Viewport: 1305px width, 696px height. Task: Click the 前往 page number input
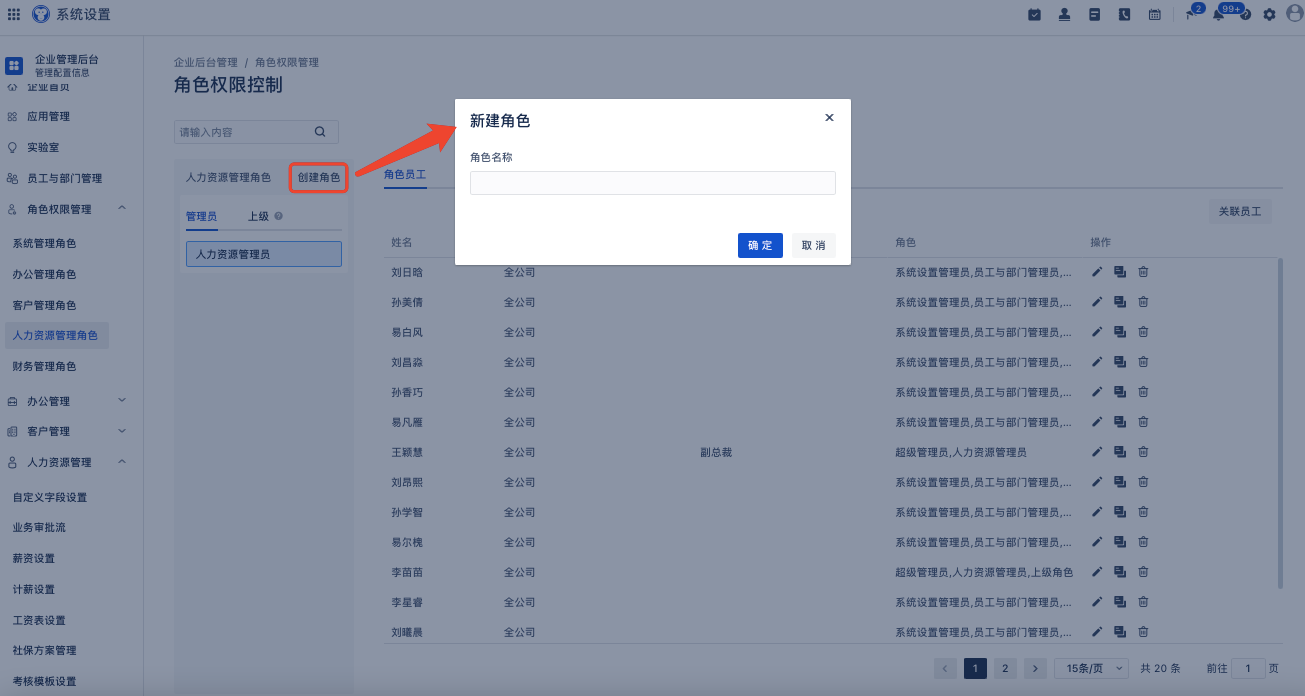click(1248, 668)
